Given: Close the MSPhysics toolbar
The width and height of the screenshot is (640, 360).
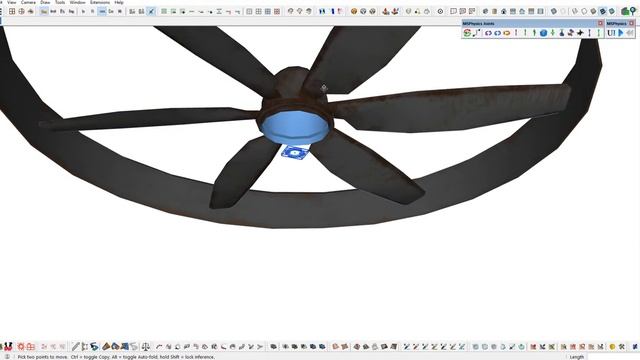Looking at the screenshot, I should pos(631,23).
